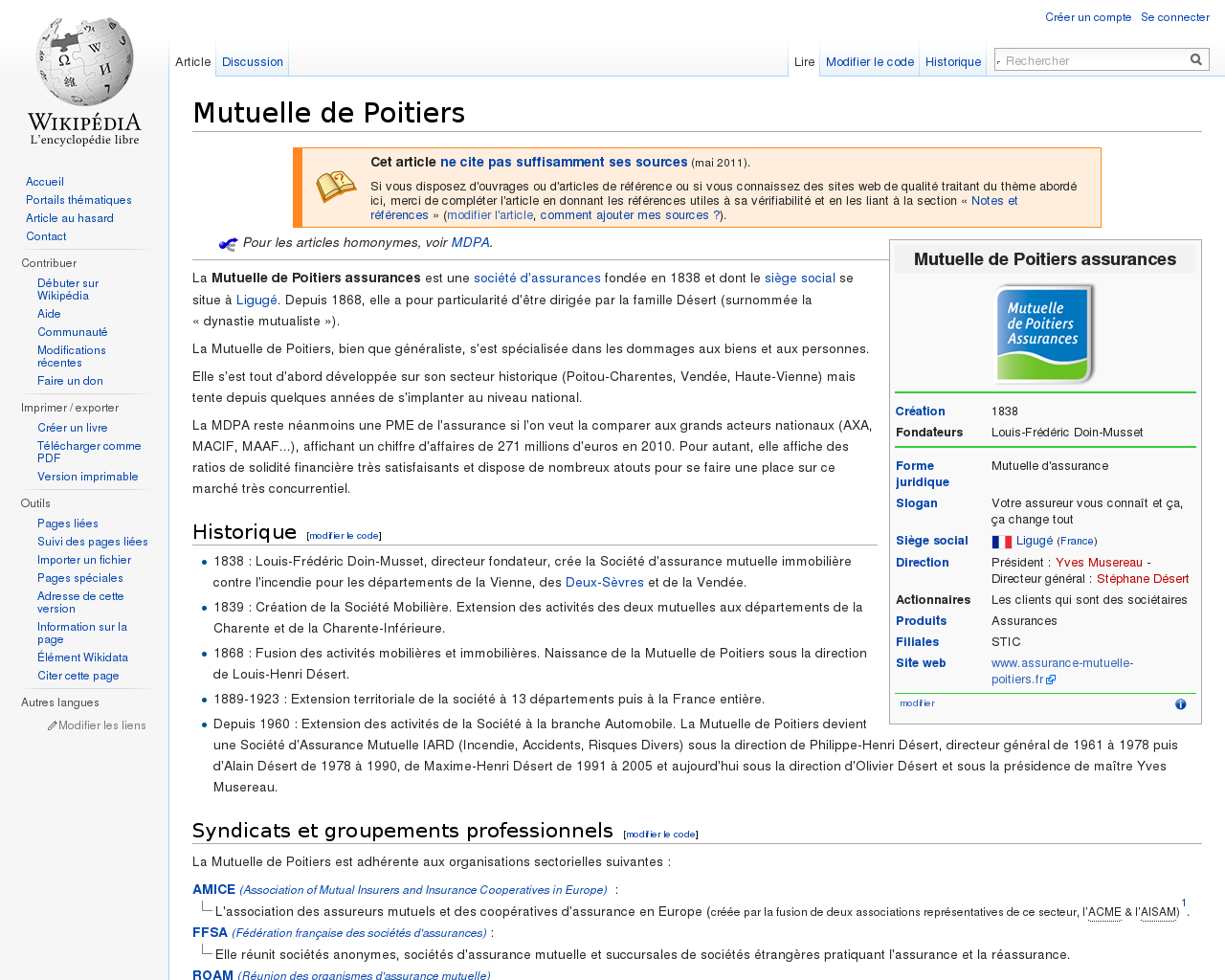The image size is (1225, 980).
Task: Open the Deux-Sèvres link
Action: (605, 583)
